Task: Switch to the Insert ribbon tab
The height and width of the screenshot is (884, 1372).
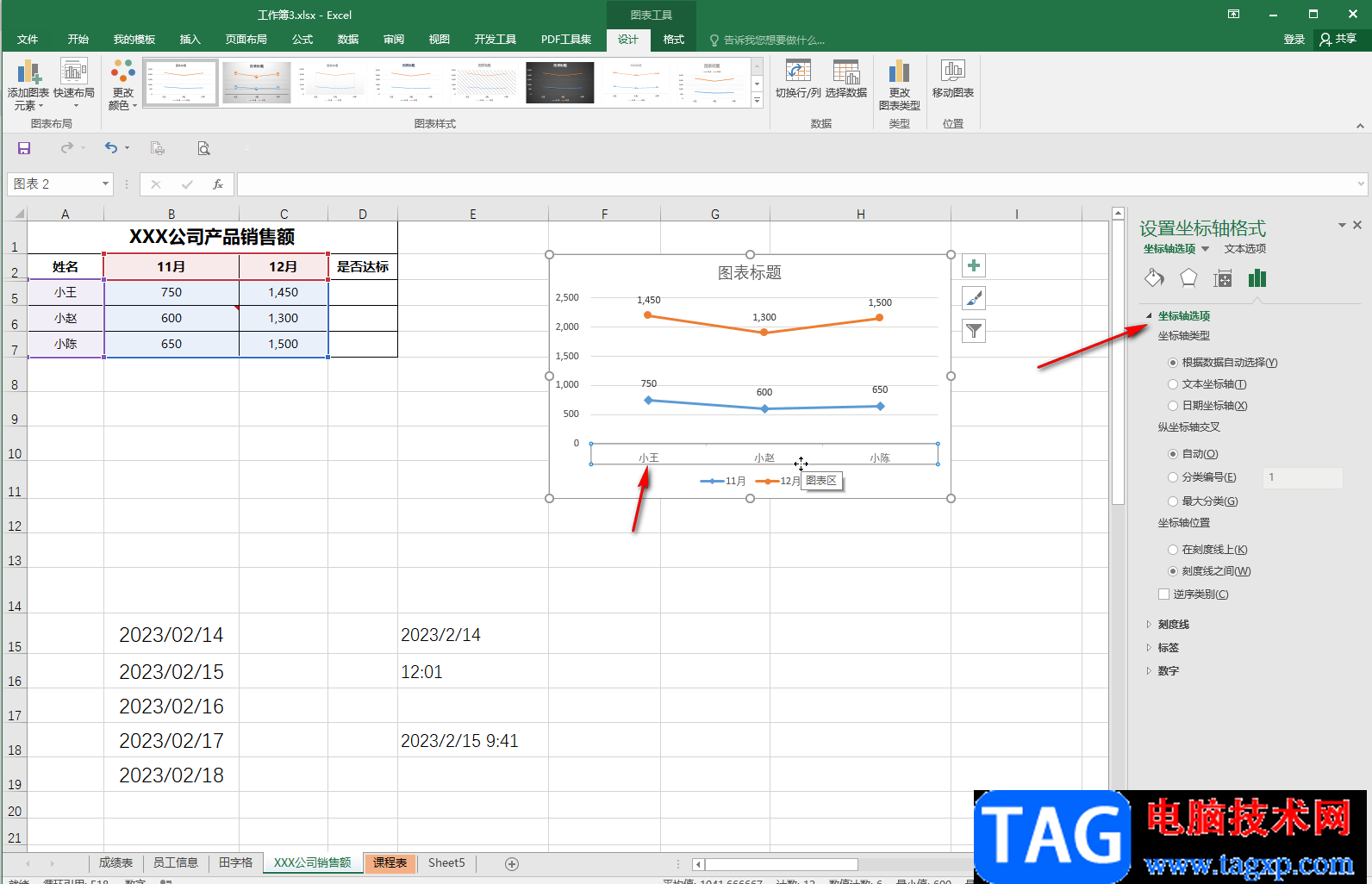Action: 190,40
